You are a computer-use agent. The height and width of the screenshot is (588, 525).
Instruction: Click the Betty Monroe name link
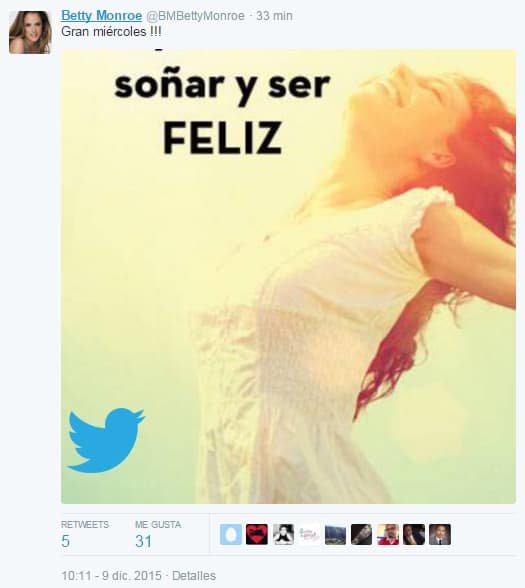pyautogui.click(x=102, y=16)
